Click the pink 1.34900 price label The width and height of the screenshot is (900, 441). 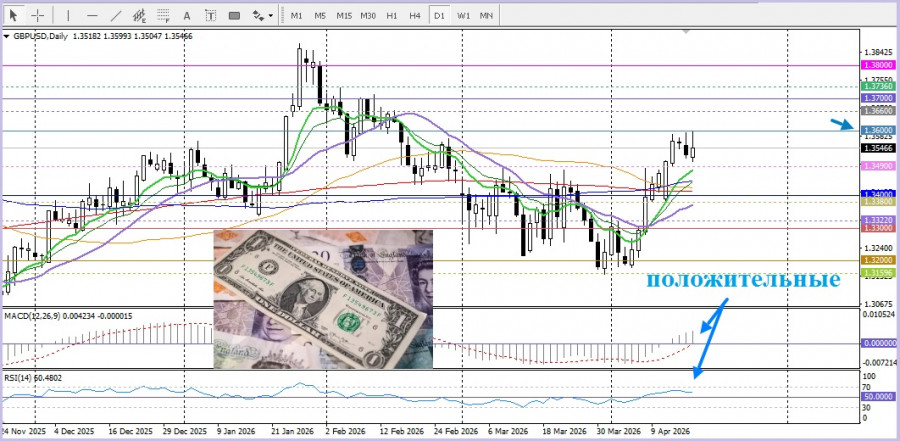pos(879,165)
